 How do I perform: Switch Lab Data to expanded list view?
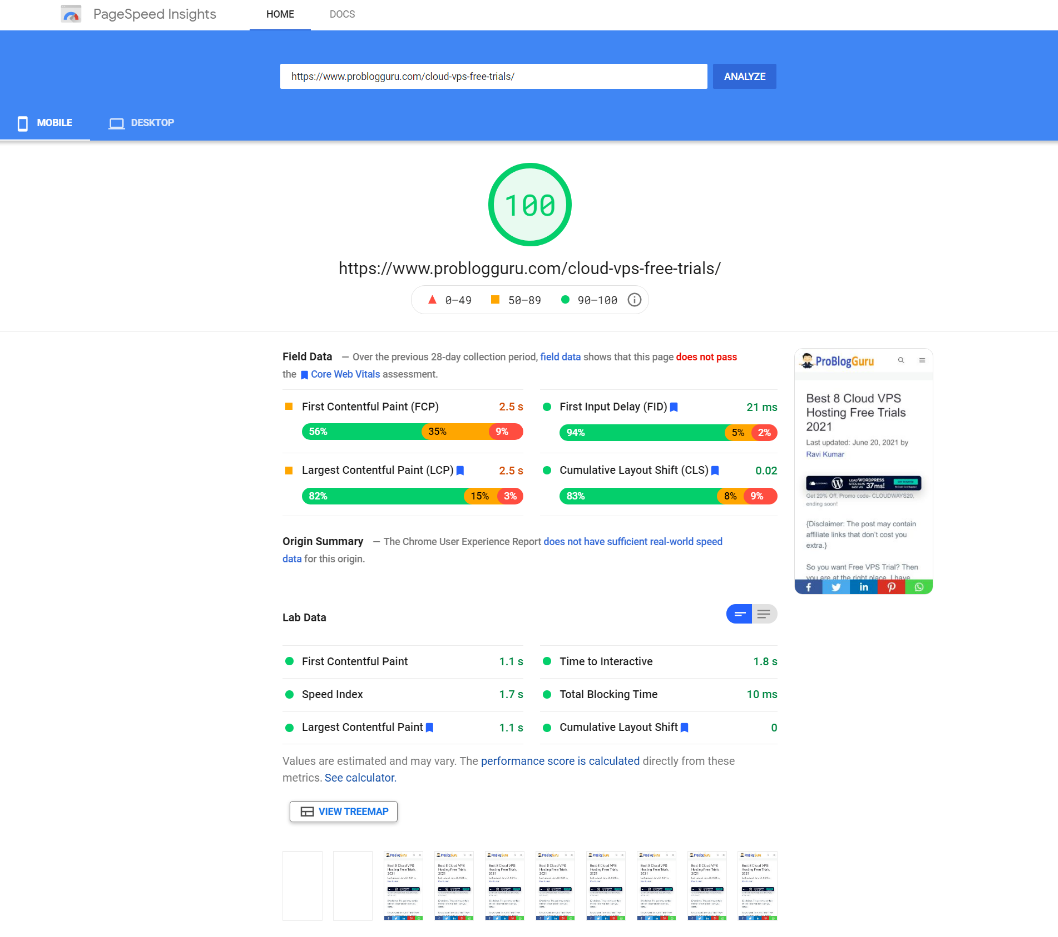pos(764,613)
